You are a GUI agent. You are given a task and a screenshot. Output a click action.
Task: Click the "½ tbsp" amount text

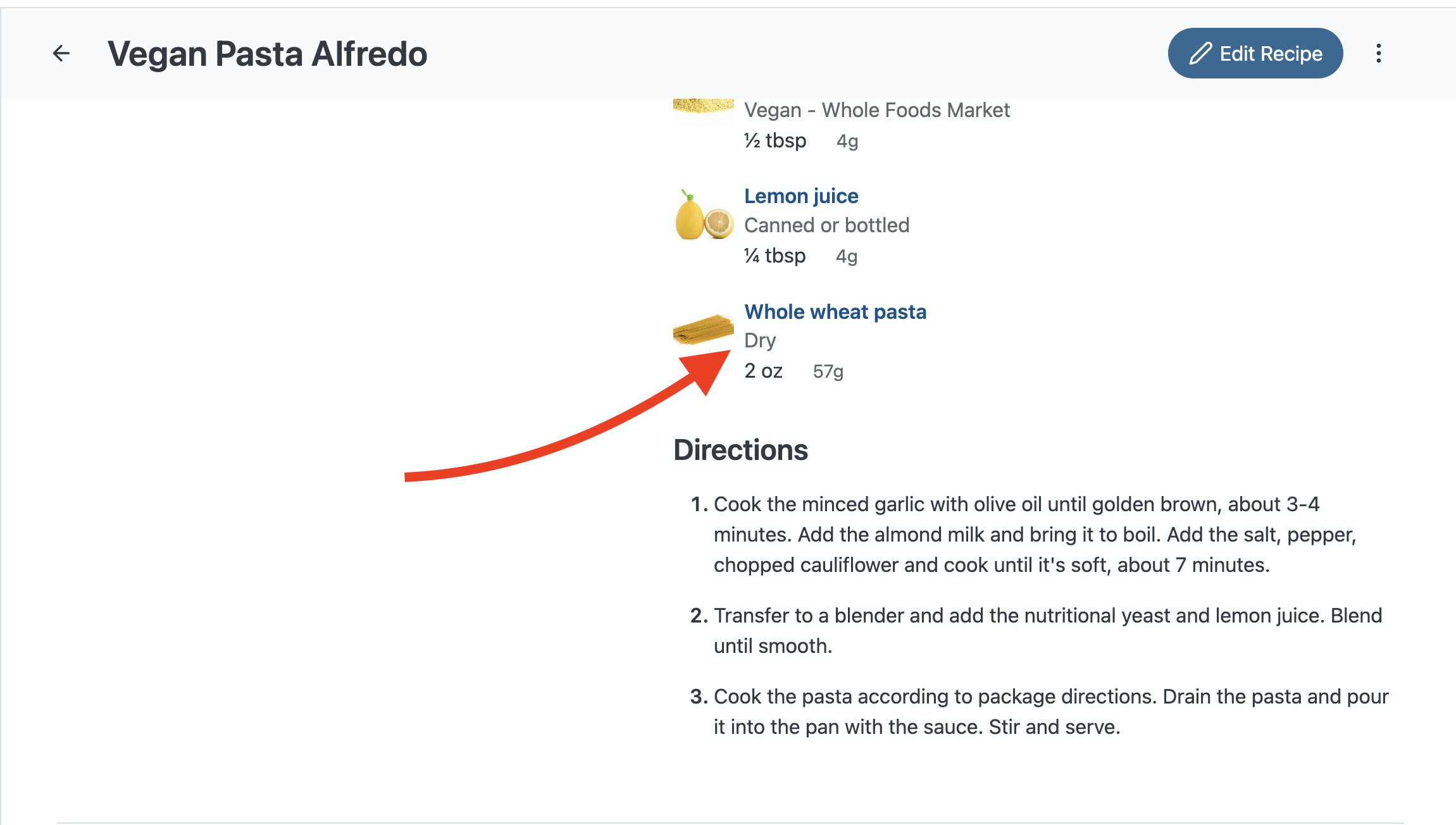(x=775, y=140)
